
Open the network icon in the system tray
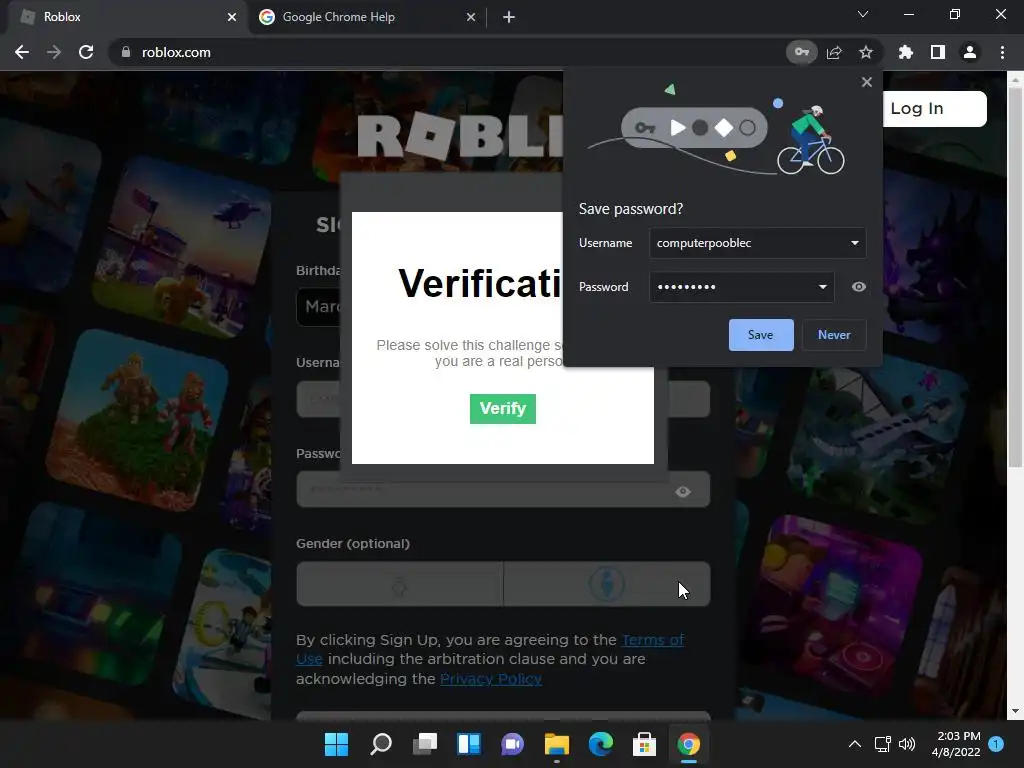coord(883,744)
